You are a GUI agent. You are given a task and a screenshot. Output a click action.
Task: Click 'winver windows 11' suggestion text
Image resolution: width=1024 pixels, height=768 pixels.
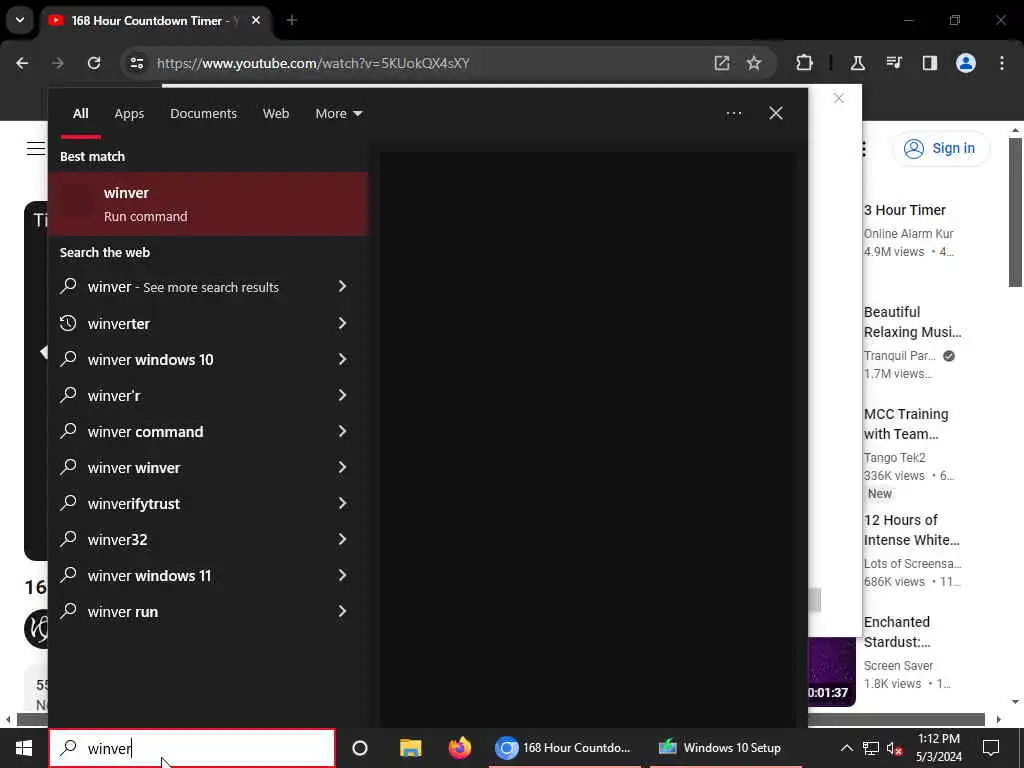click(x=150, y=575)
